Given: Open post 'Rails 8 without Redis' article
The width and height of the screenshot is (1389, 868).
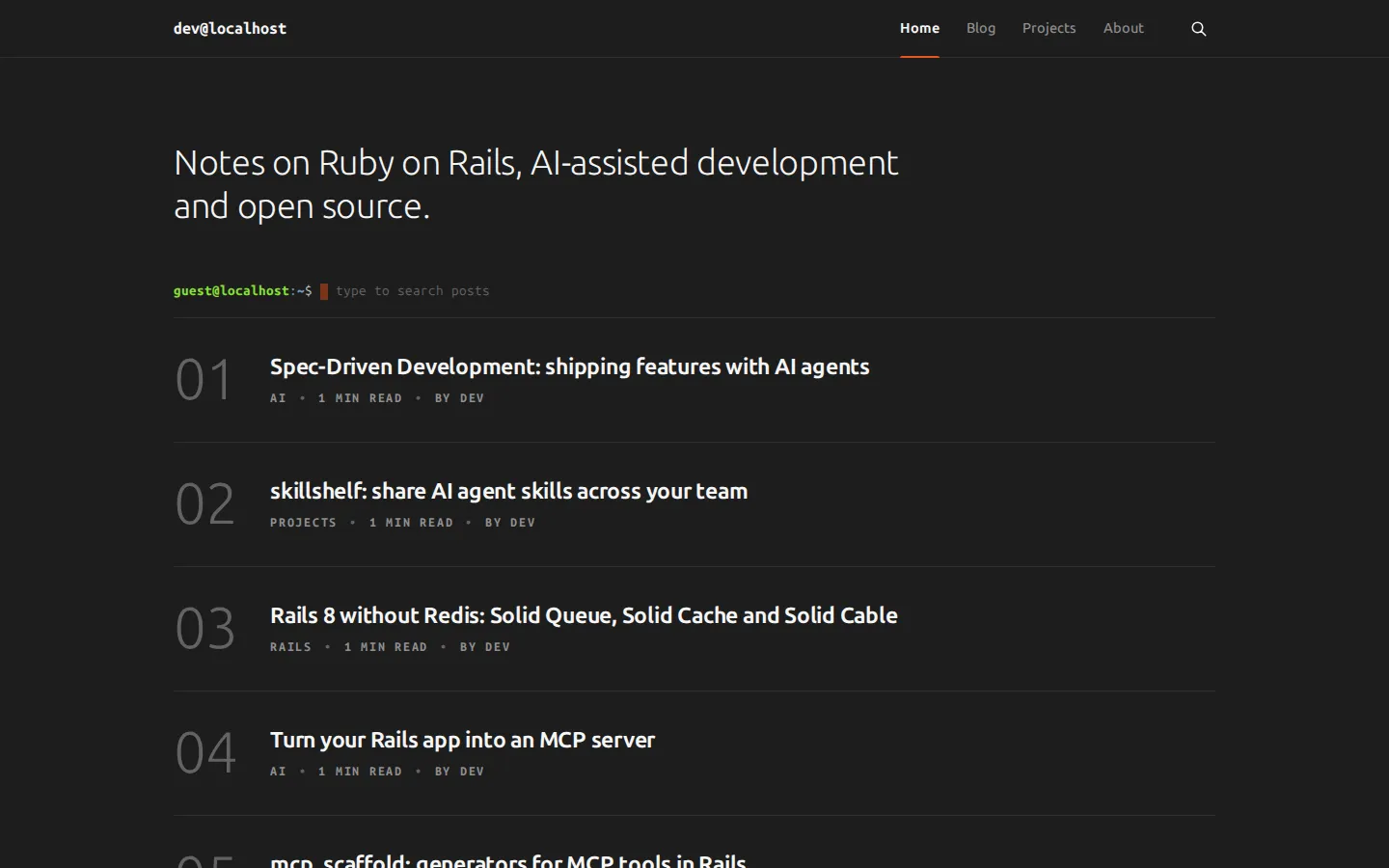Looking at the screenshot, I should pyautogui.click(x=584, y=615).
